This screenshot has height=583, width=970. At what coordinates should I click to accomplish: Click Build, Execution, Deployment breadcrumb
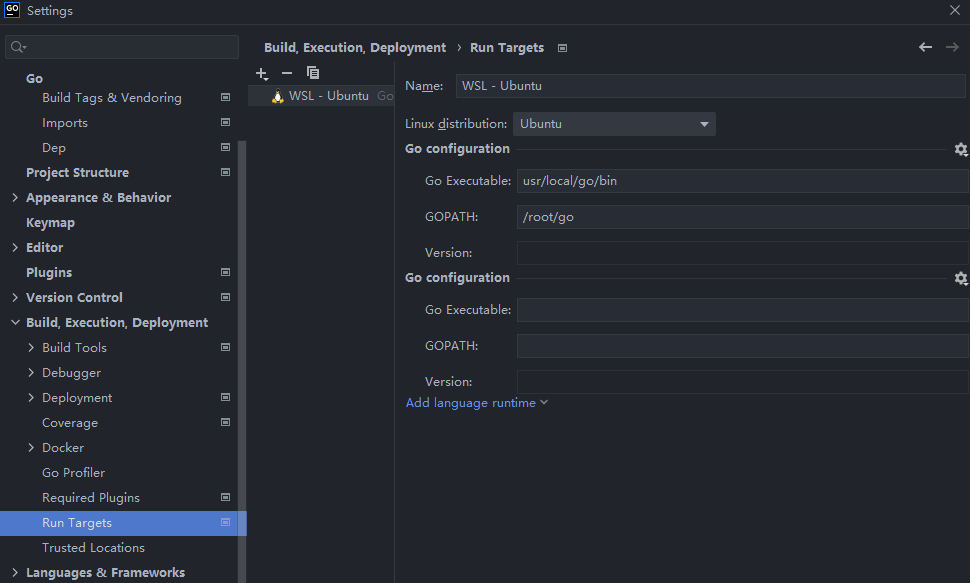coord(355,48)
